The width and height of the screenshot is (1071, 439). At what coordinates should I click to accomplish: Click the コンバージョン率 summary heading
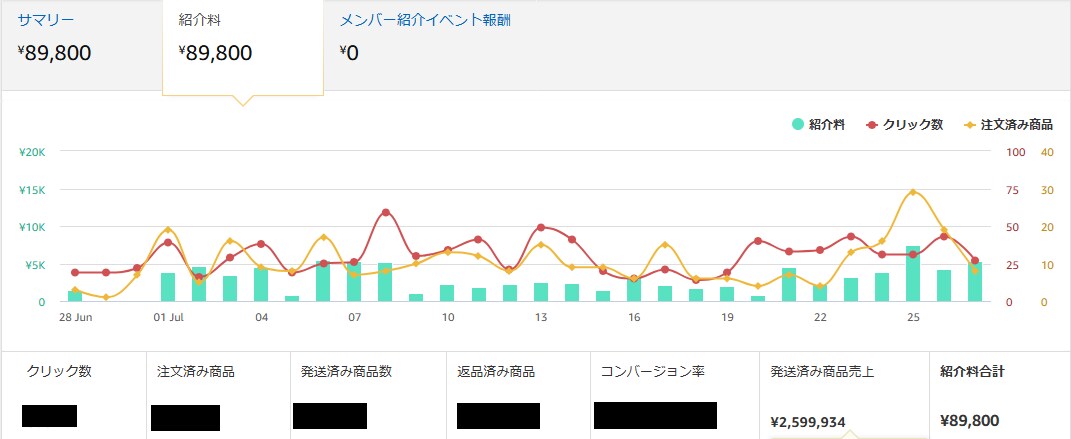tap(652, 372)
